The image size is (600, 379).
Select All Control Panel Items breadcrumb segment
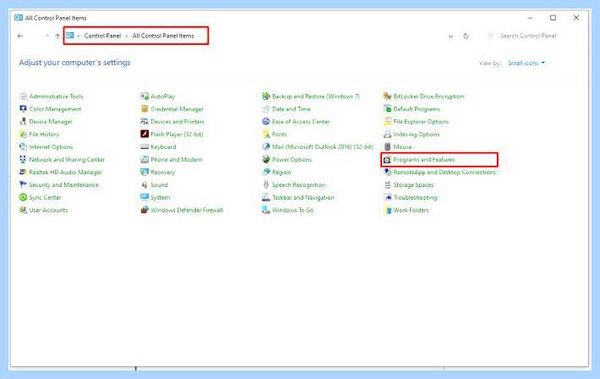click(163, 36)
